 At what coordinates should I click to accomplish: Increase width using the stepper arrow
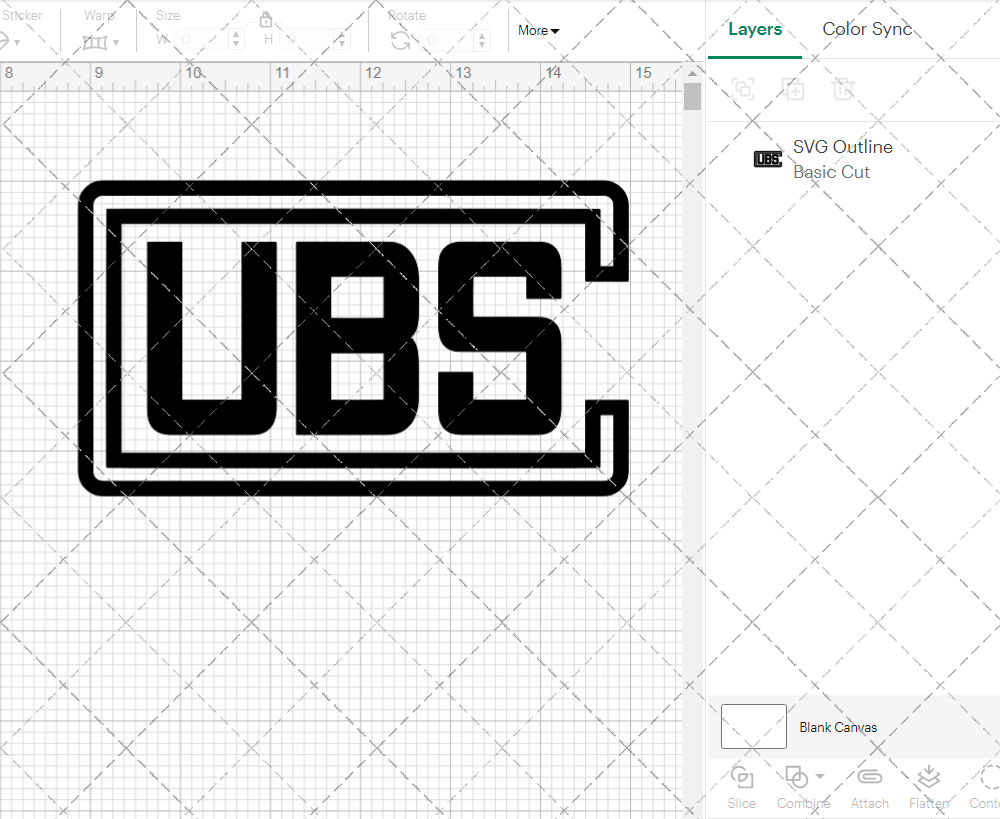[x=236, y=33]
